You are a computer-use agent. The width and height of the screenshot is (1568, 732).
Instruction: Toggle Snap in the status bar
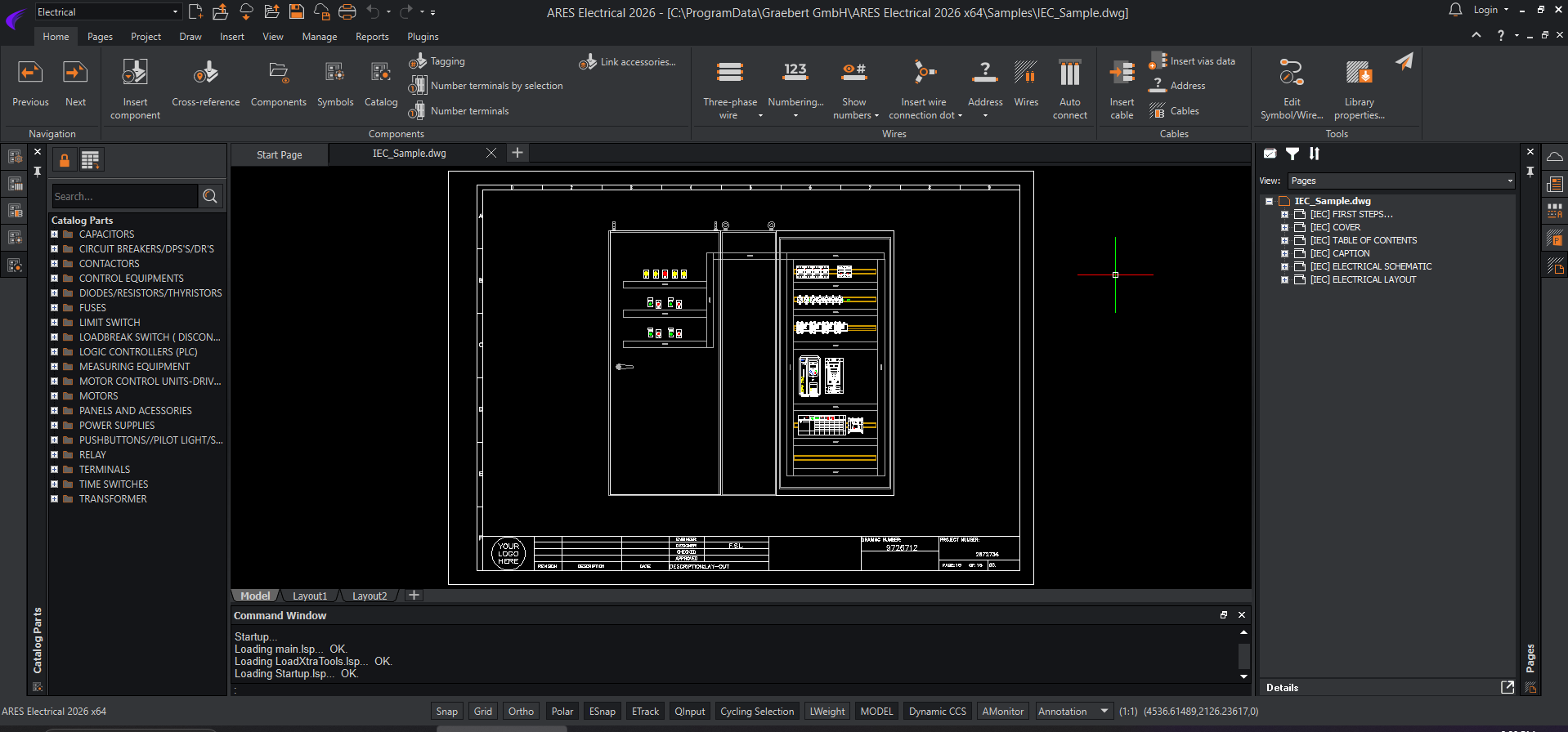pos(446,712)
